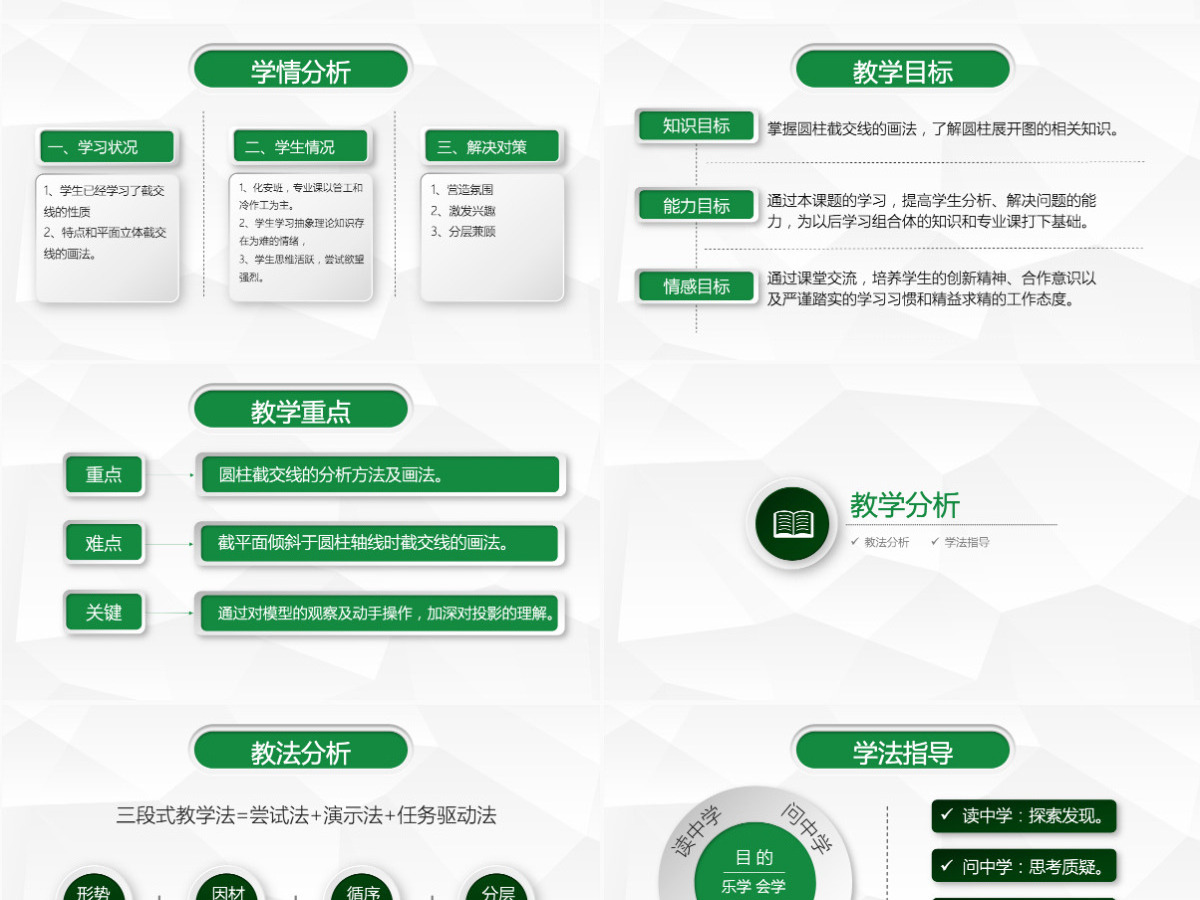Click the 截平面倾斜于圆柱轴线时截交线的画法 bar
This screenshot has width=1200, height=900.
coord(380,543)
